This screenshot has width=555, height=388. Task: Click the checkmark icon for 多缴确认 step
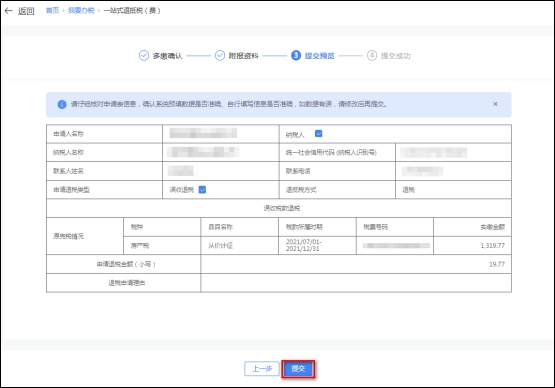pyautogui.click(x=144, y=56)
